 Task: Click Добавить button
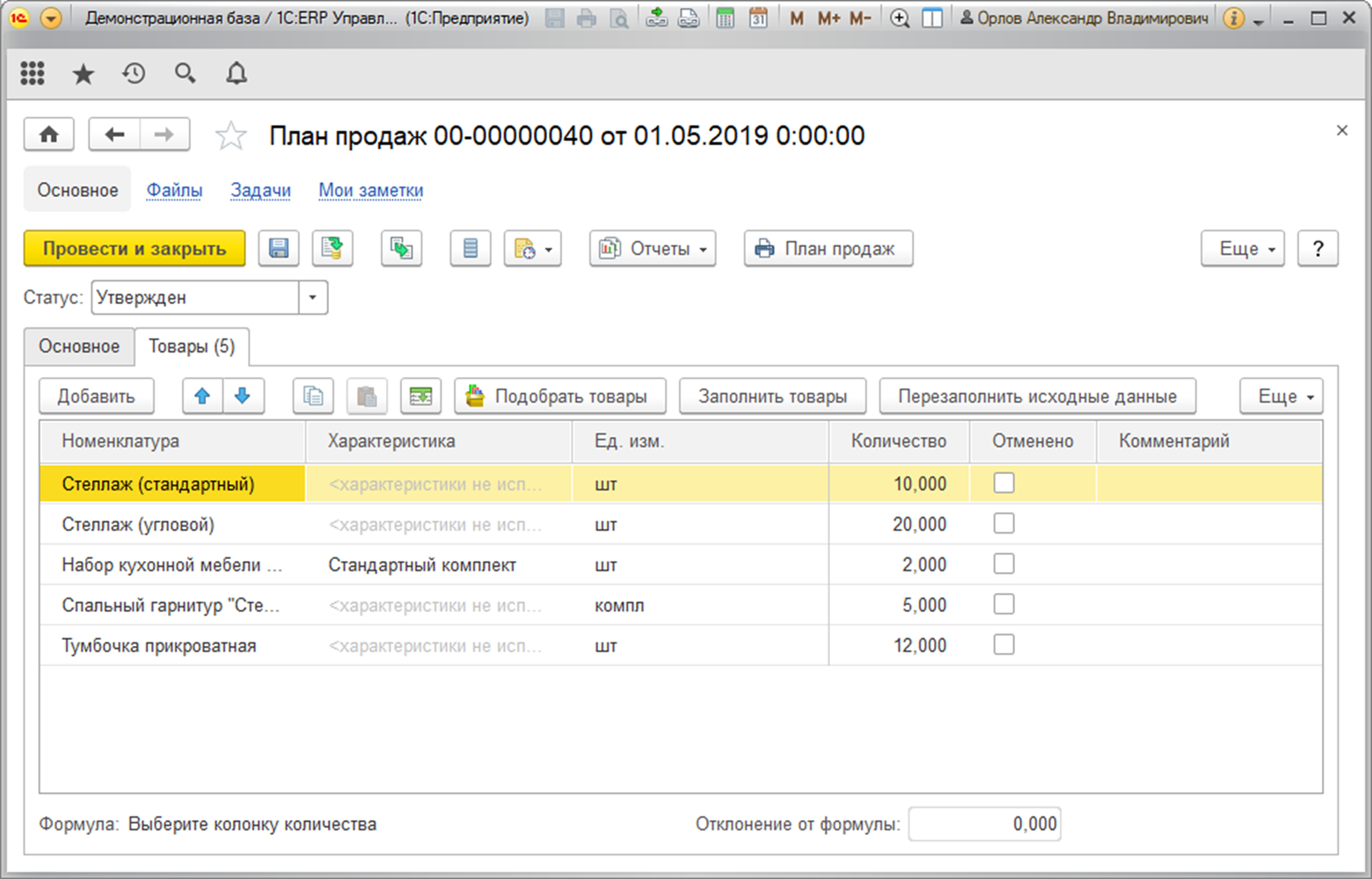[x=97, y=396]
